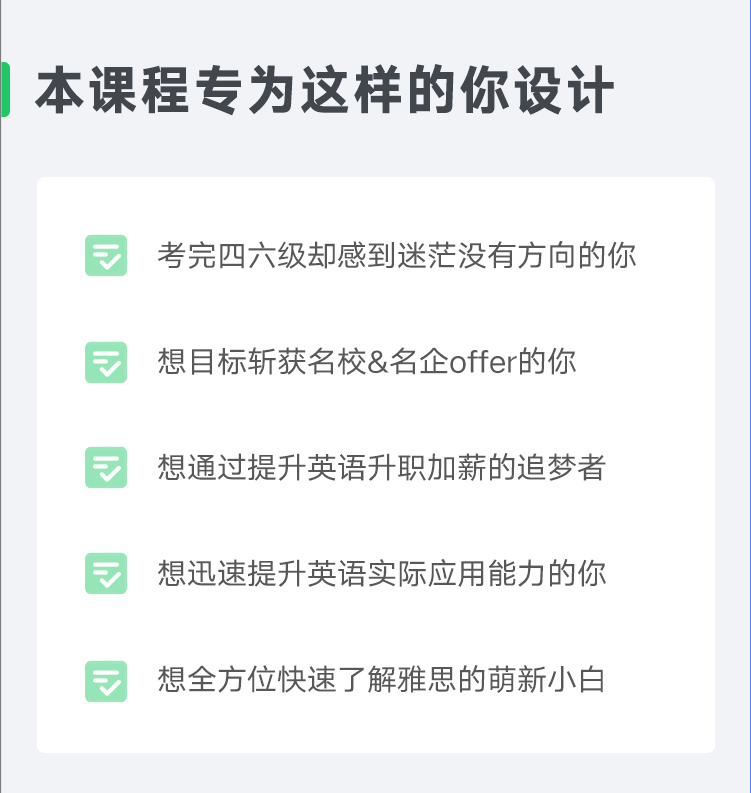Viewport: 751px width, 793px height.
Task: Click text 想目标斩获名校&名企offer的你
Action: [x=367, y=362]
